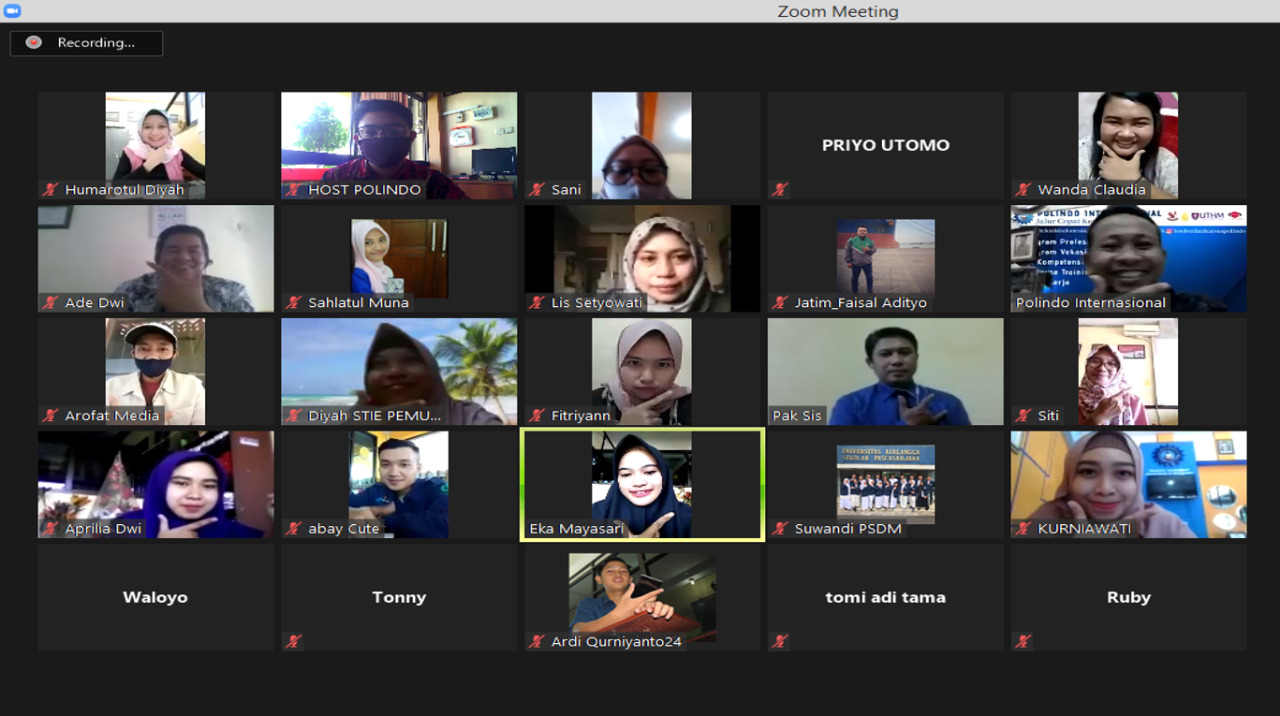
Task: Click muted mic icon on PRIYO UTOMO tile
Action: 780,189
